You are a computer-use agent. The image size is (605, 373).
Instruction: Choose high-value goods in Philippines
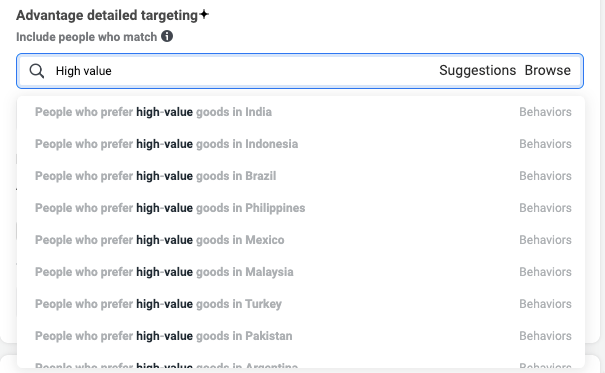tap(303, 208)
